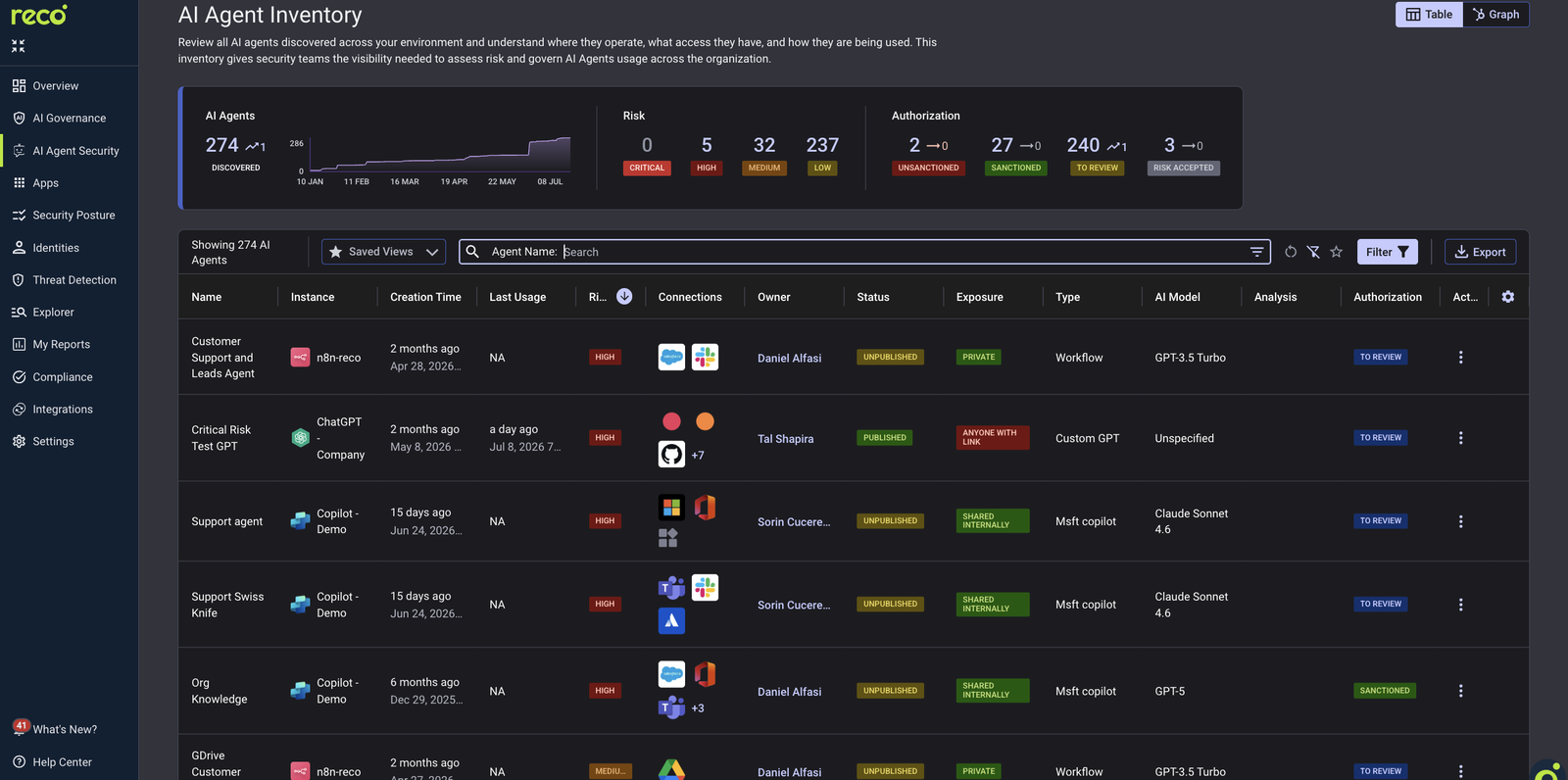Click +3 connections in Org Knowledge row
This screenshot has width=1568, height=780.
(x=698, y=708)
